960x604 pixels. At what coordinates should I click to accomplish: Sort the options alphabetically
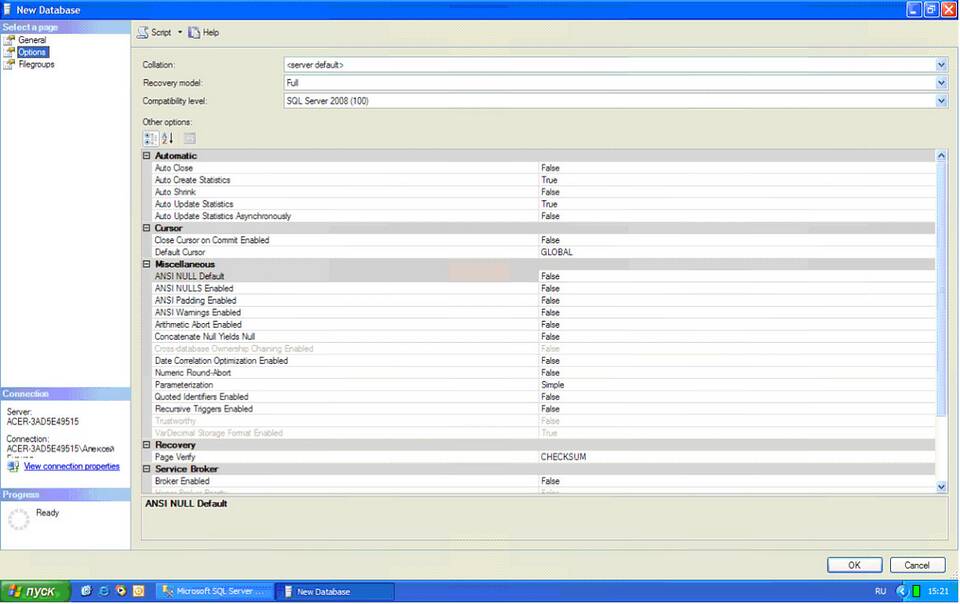[168, 139]
